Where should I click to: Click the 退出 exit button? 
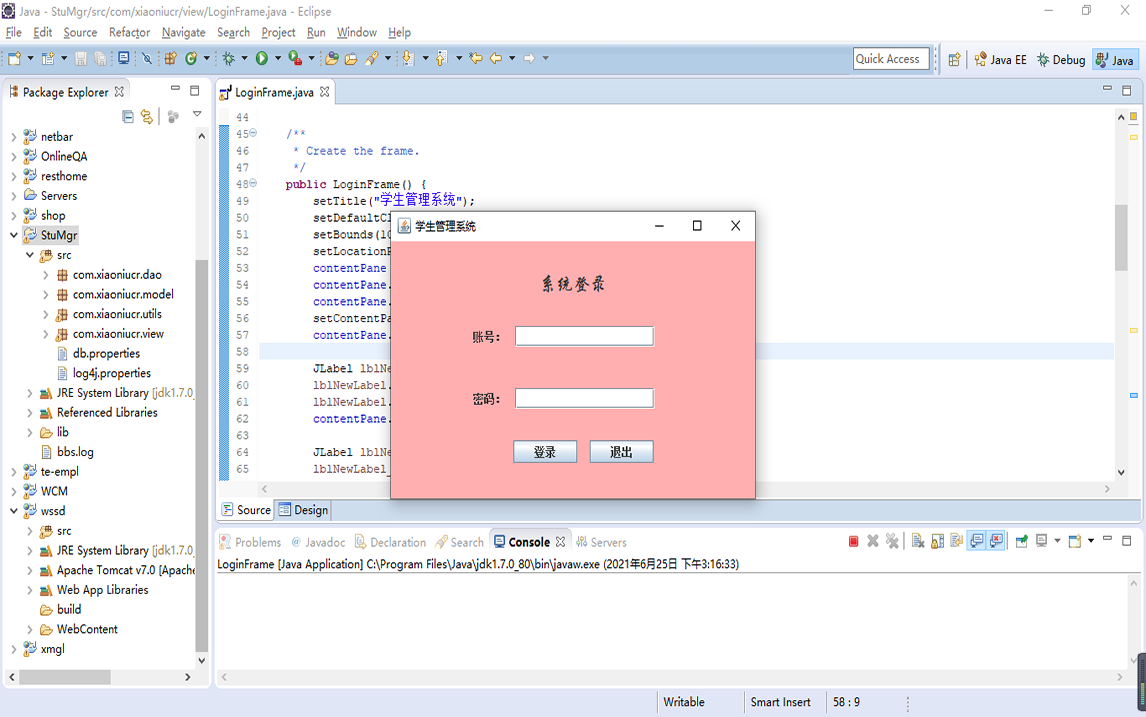tap(621, 452)
